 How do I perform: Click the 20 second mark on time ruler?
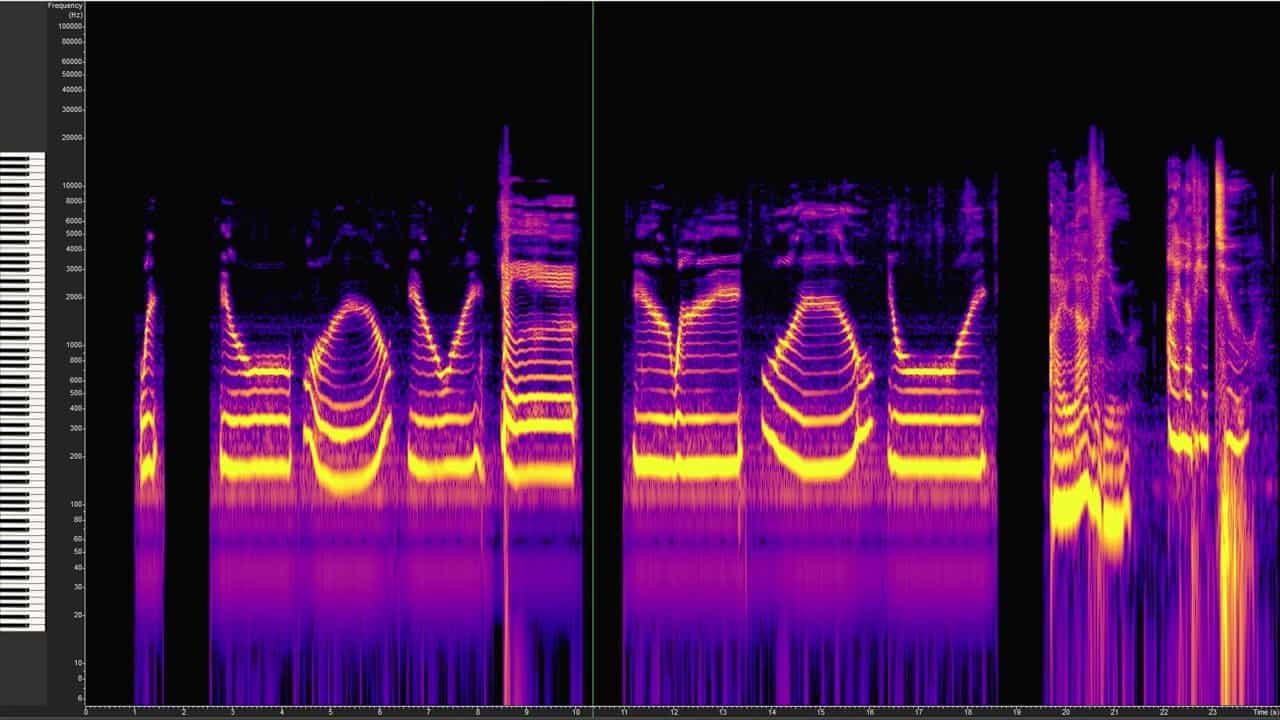point(1065,712)
